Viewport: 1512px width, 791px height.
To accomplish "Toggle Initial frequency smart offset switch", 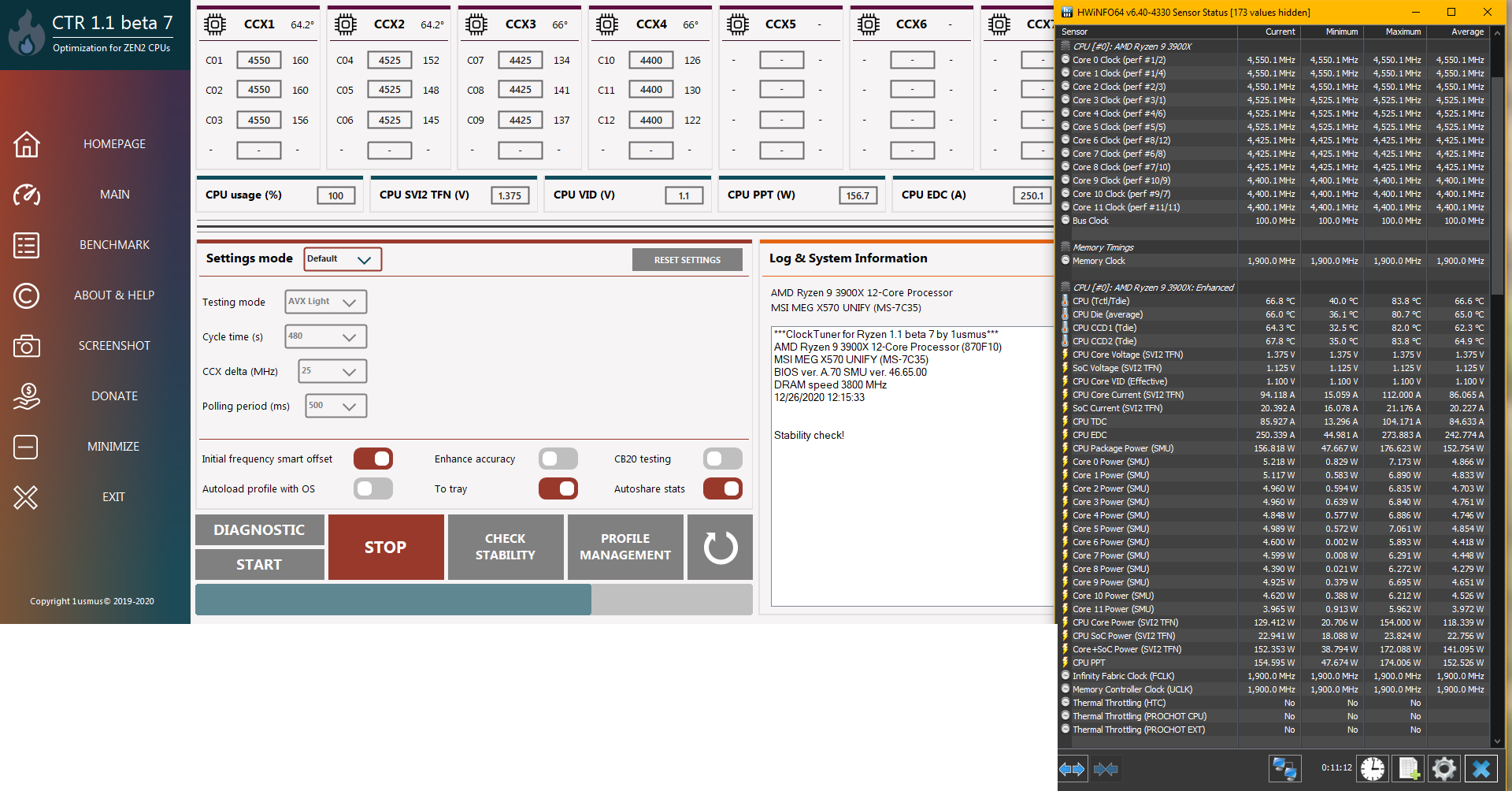I will (373, 459).
